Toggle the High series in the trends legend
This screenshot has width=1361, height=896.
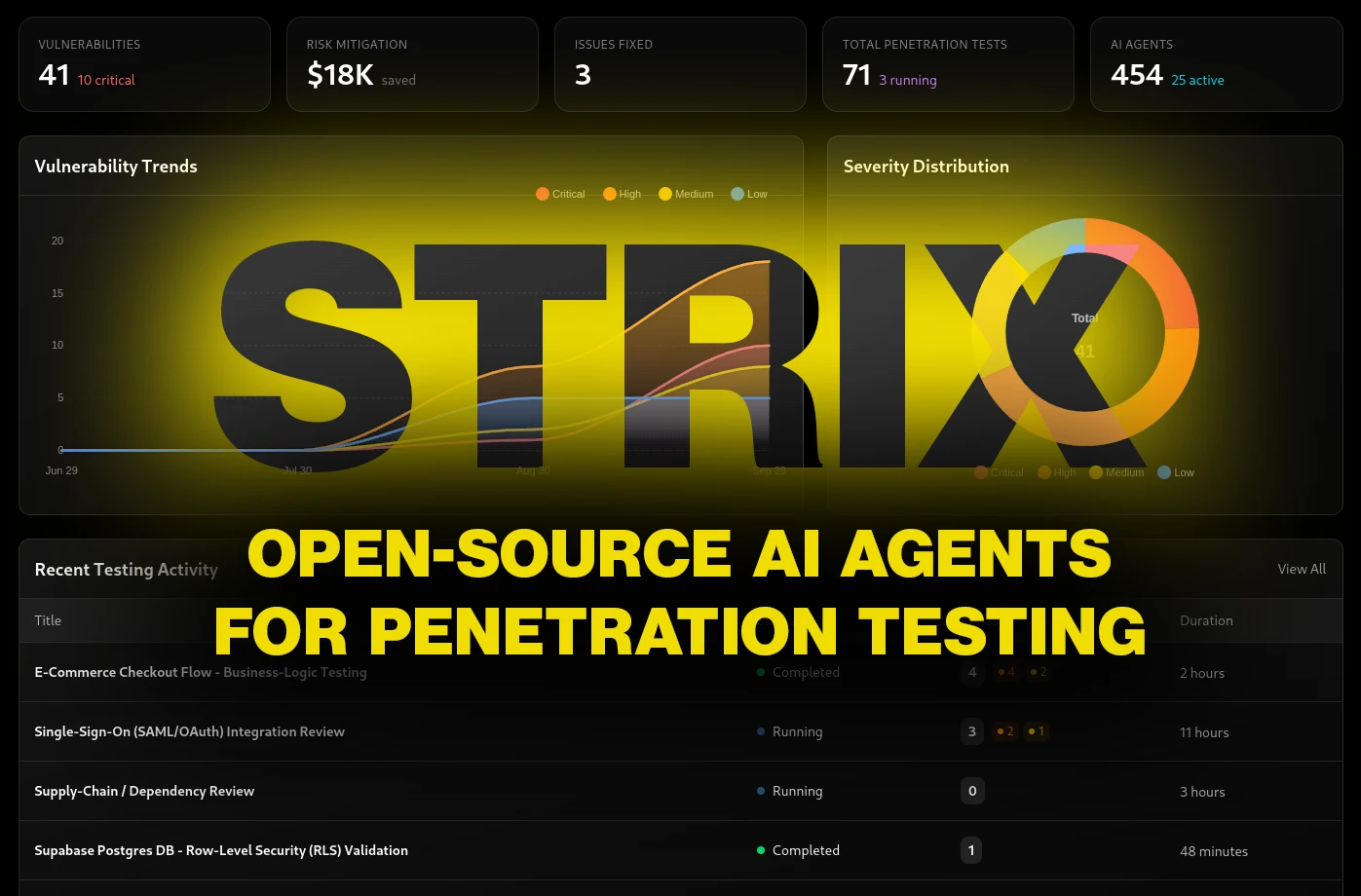(622, 194)
